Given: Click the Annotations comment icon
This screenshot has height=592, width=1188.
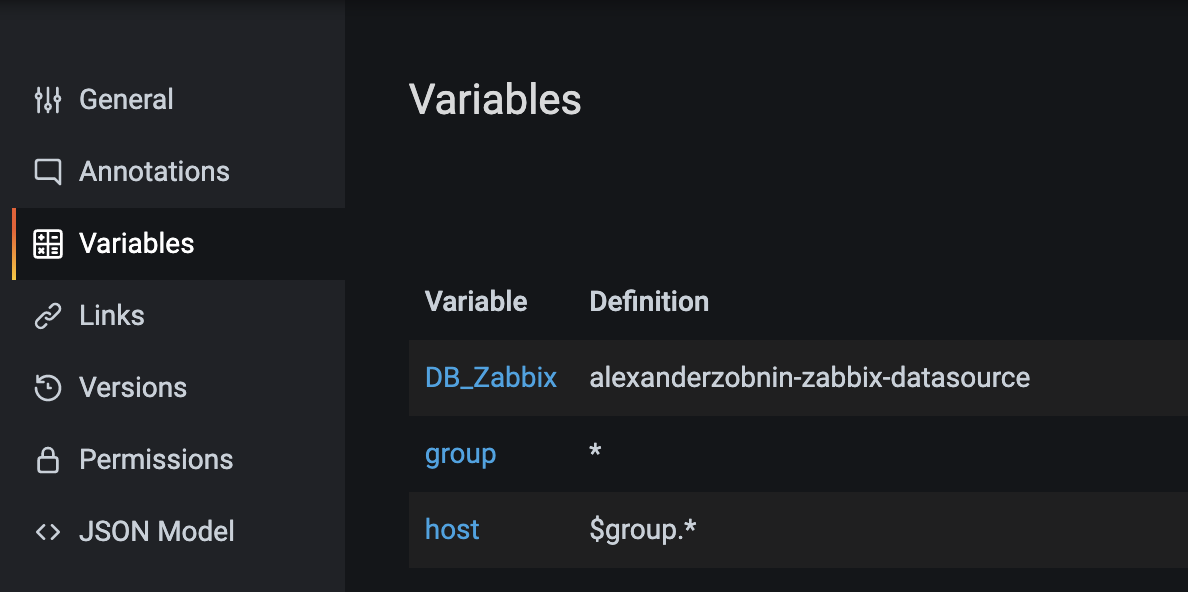Looking at the screenshot, I should click(48, 171).
